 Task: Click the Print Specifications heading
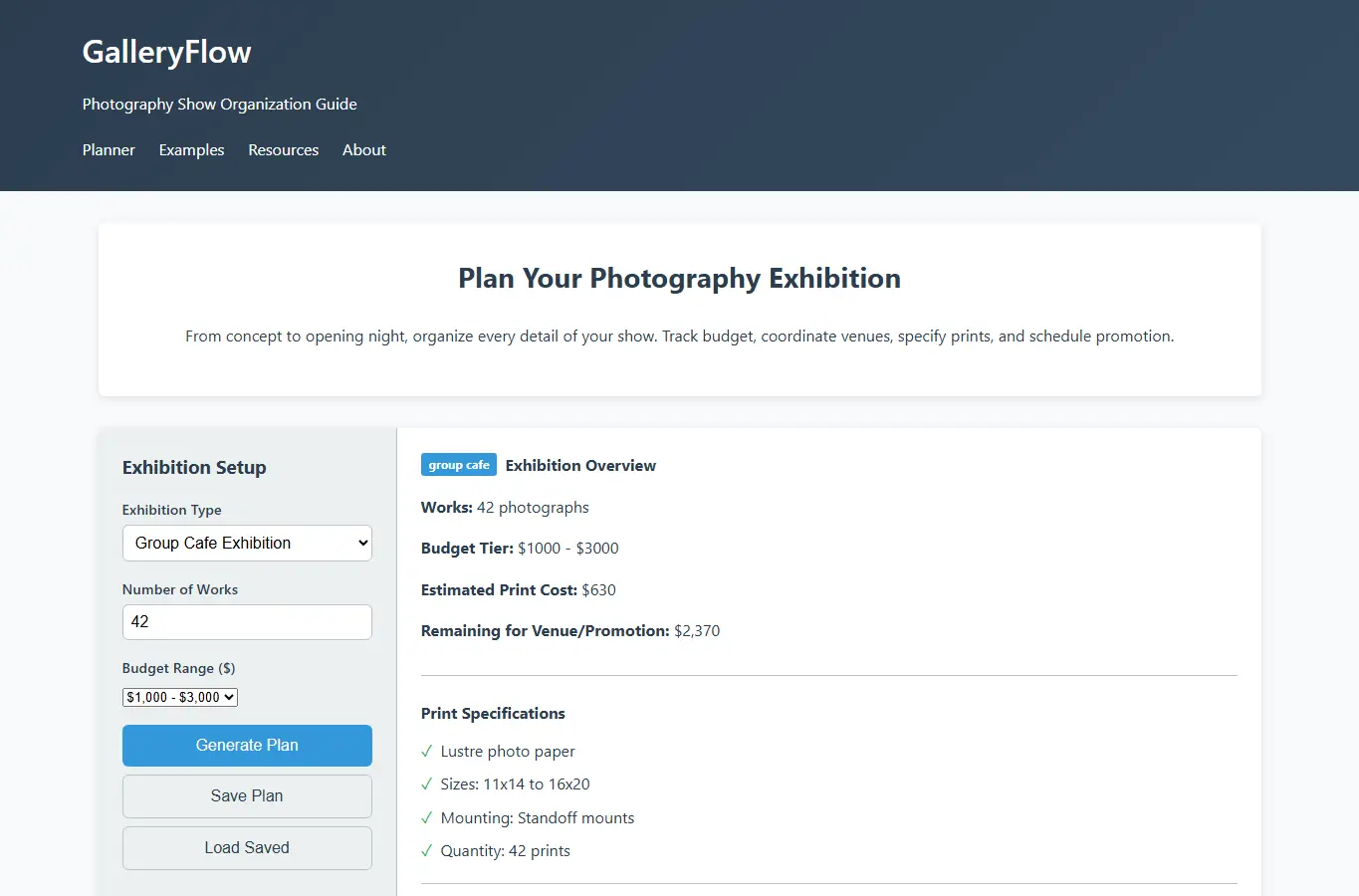coord(493,714)
